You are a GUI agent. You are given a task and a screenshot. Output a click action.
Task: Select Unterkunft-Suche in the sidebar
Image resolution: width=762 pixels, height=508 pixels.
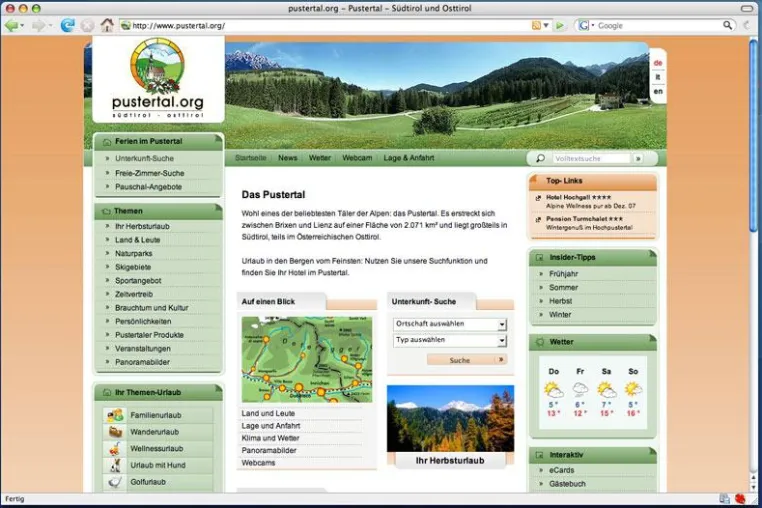point(144,158)
